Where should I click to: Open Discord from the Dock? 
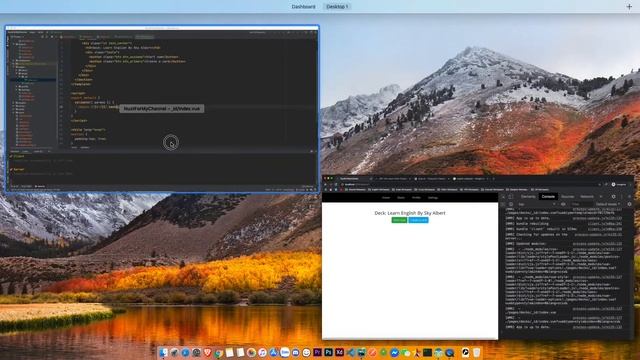pos(296,352)
